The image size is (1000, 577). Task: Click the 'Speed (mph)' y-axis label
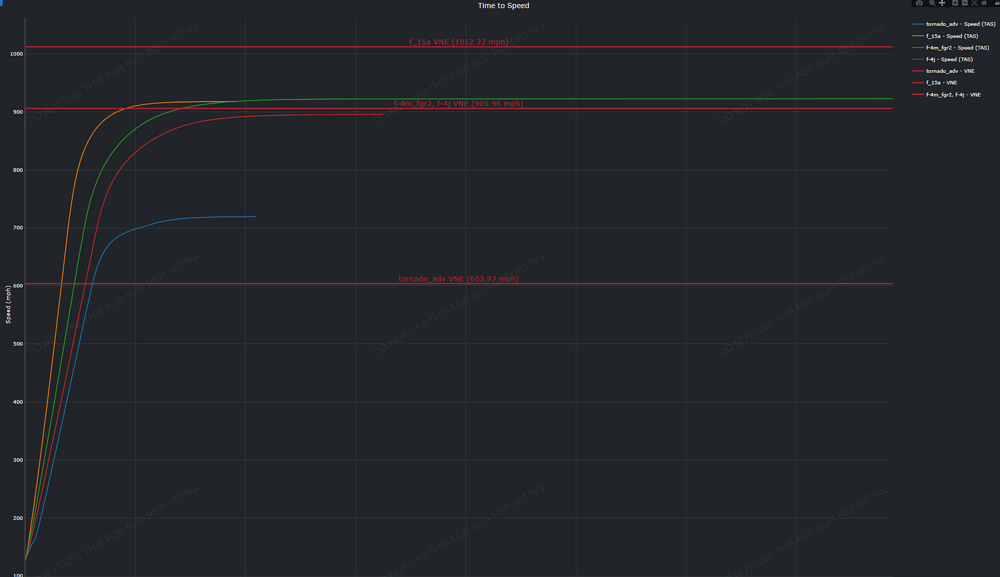point(9,304)
